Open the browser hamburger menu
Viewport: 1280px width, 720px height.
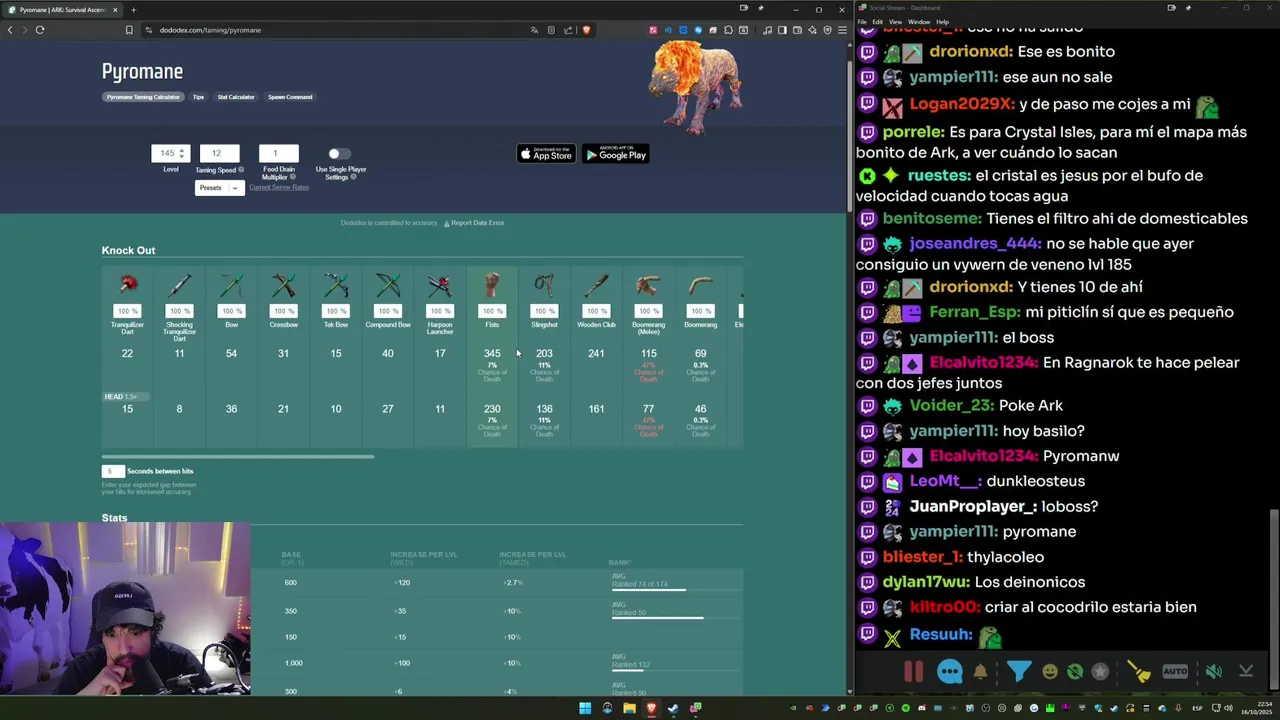coord(842,30)
